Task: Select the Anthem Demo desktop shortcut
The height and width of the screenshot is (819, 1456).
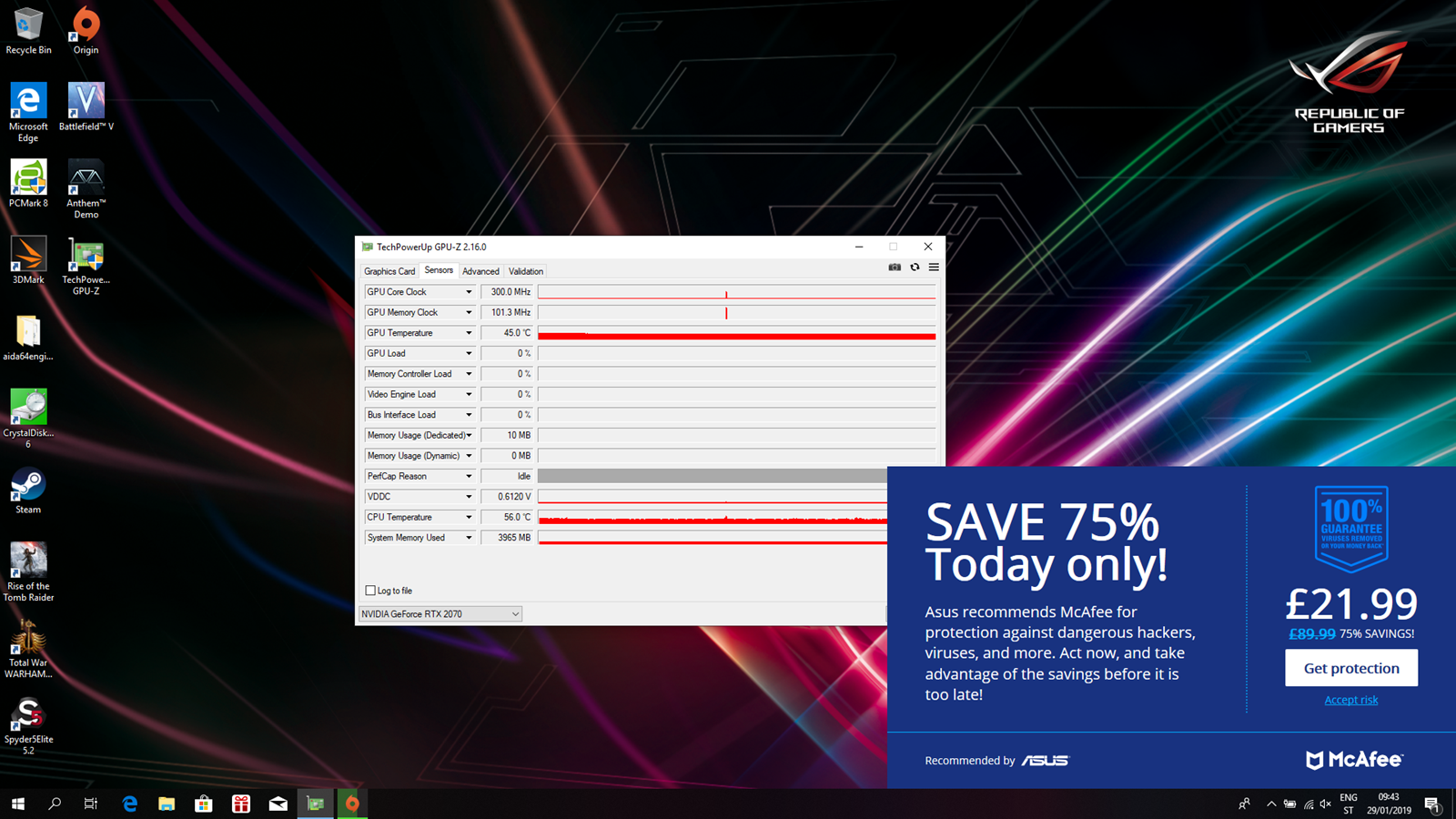Action: coord(86,189)
